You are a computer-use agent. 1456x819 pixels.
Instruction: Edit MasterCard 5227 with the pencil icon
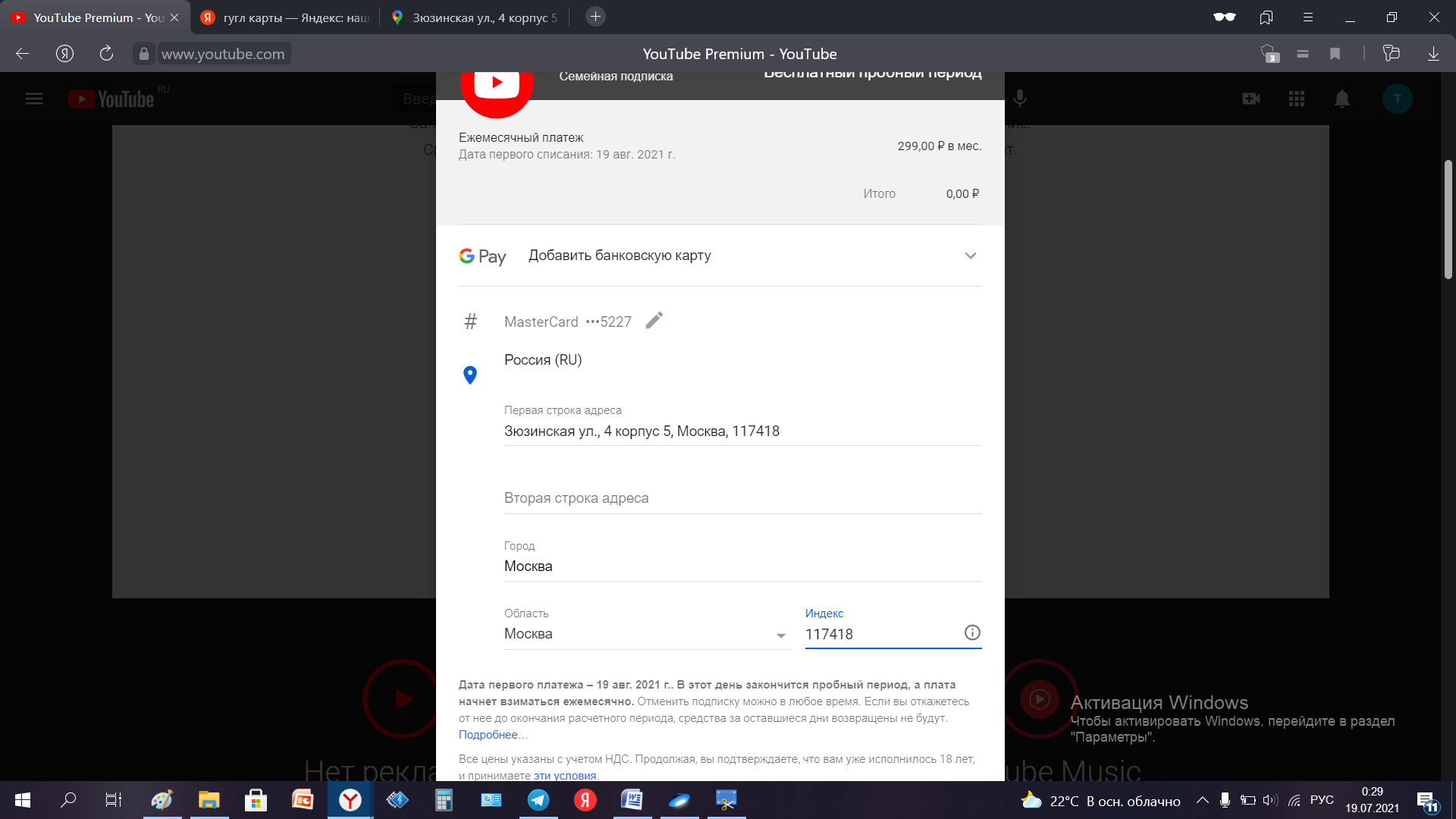point(654,321)
